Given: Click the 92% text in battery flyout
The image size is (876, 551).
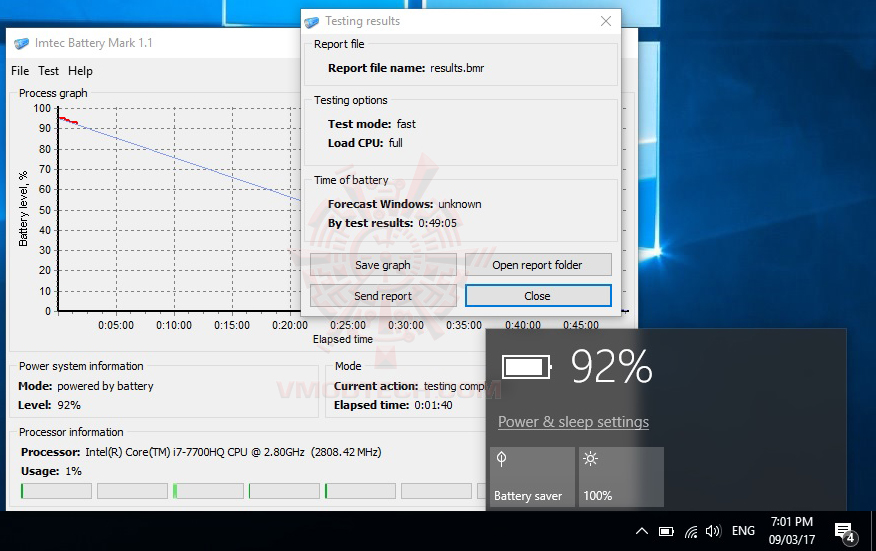Looking at the screenshot, I should click(611, 367).
